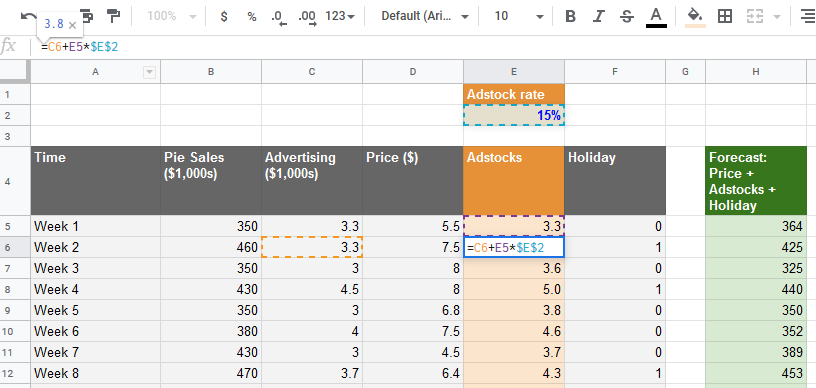Select column B header
Viewport: 816px width, 388px height.
tap(211, 72)
